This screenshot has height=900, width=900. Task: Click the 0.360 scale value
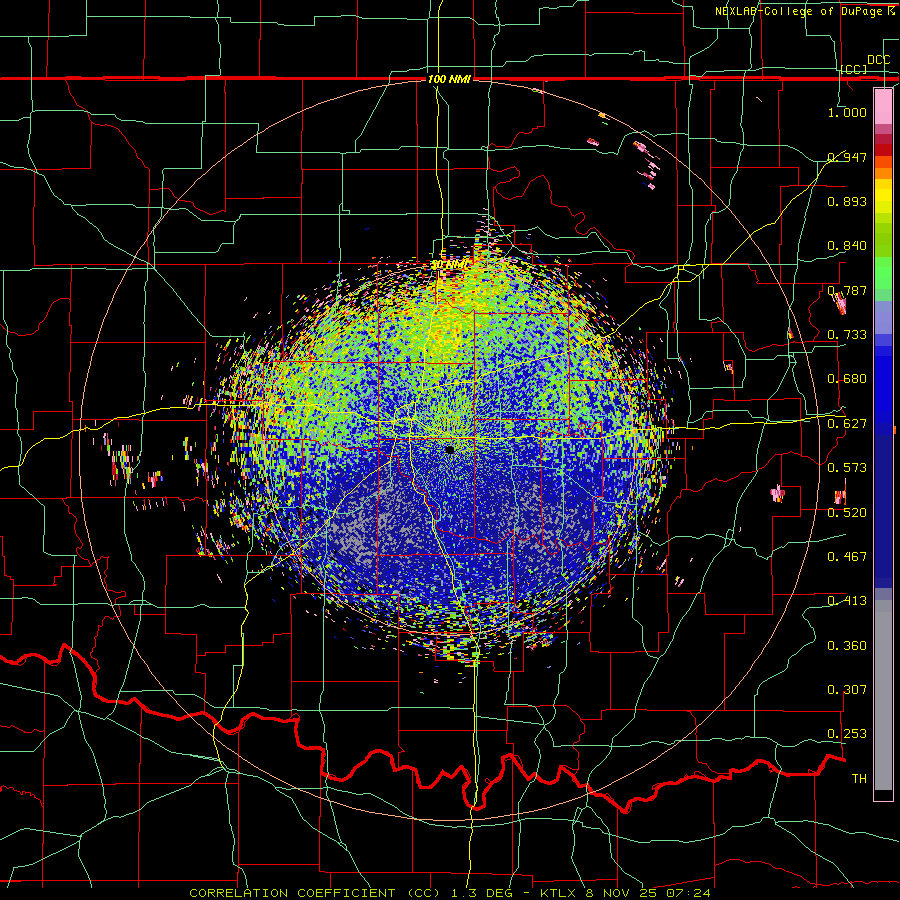[847, 646]
